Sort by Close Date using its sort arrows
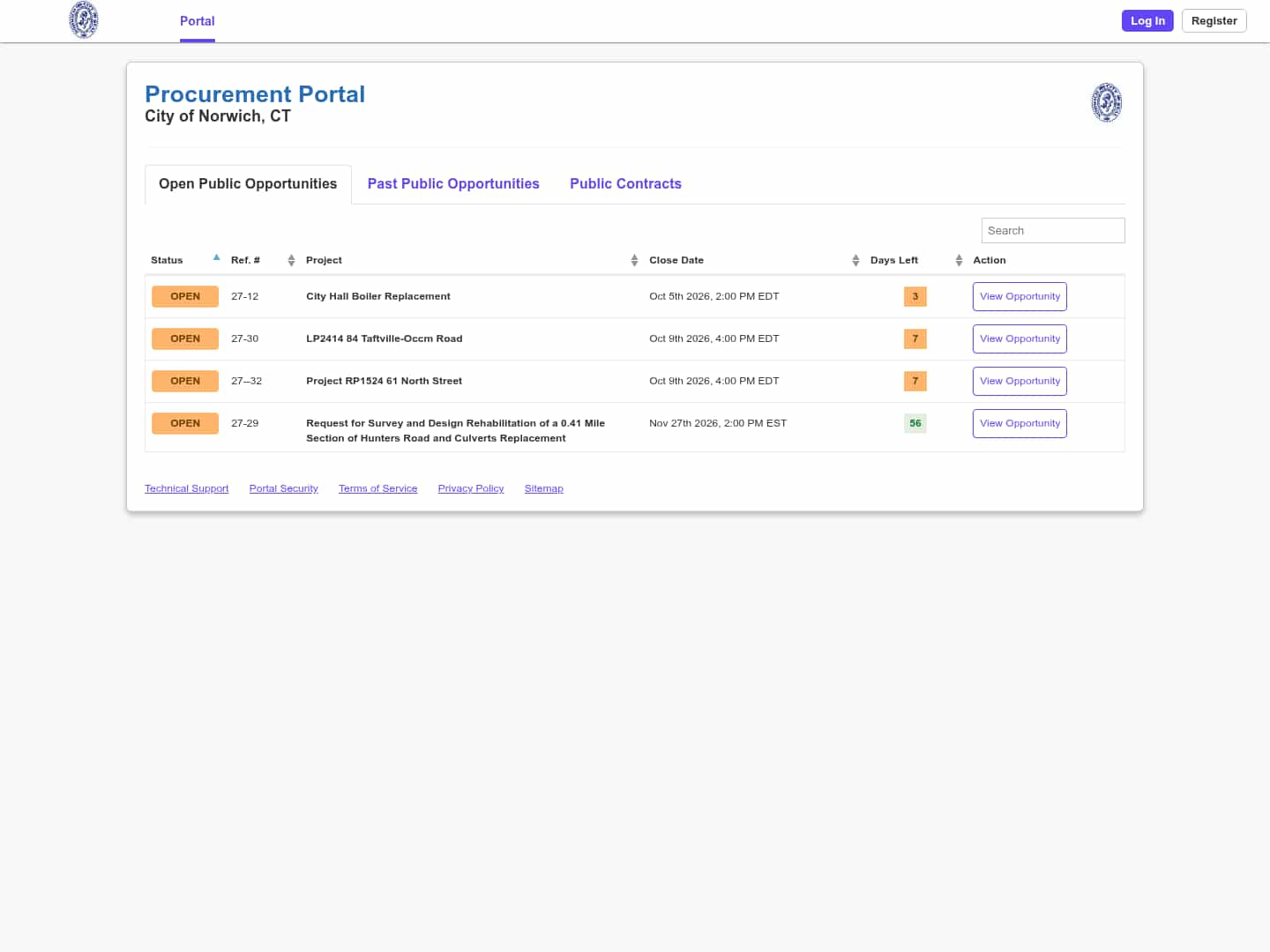The width and height of the screenshot is (1270, 952). click(x=855, y=260)
